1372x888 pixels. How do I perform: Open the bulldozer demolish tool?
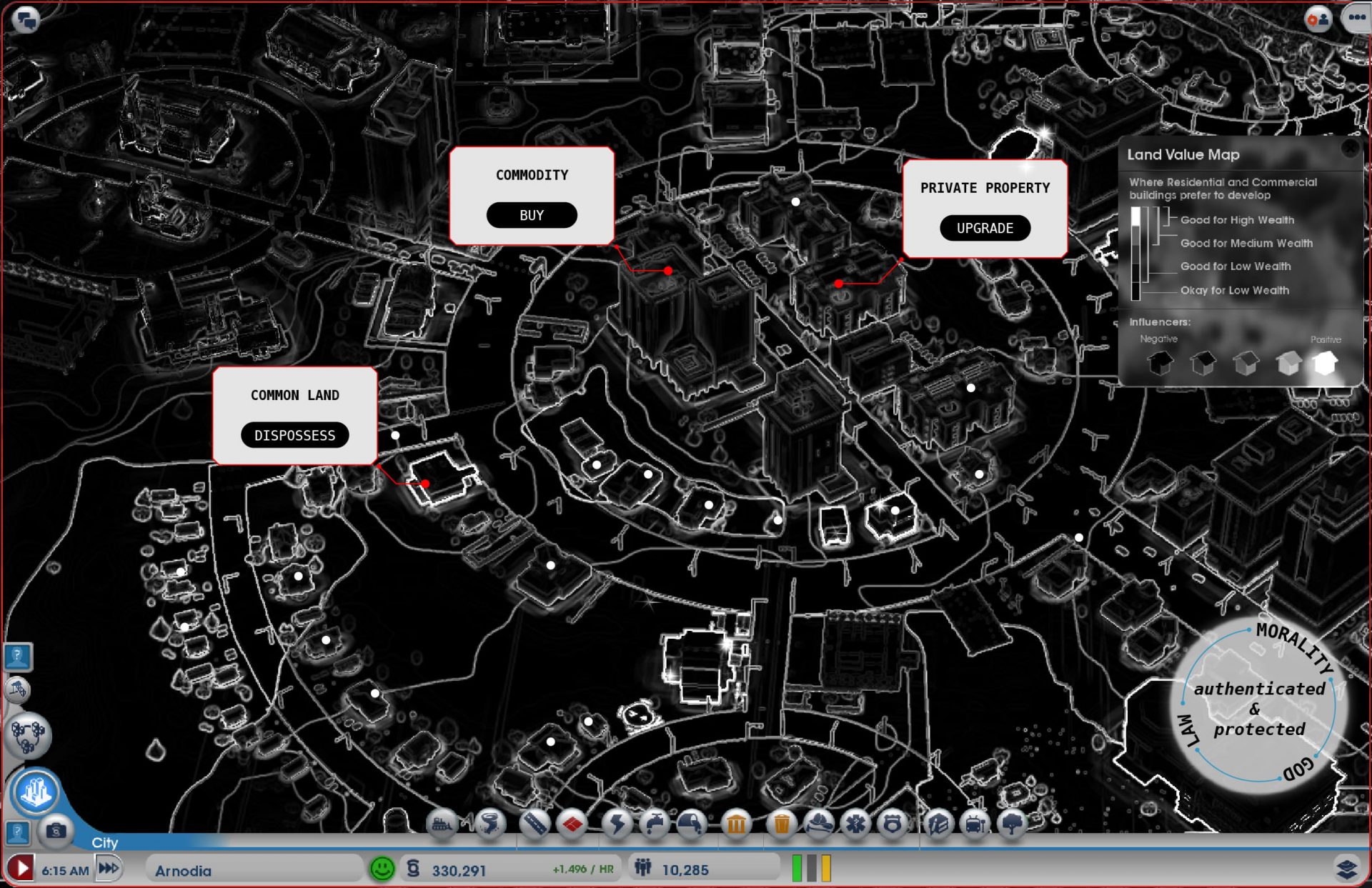[x=442, y=824]
